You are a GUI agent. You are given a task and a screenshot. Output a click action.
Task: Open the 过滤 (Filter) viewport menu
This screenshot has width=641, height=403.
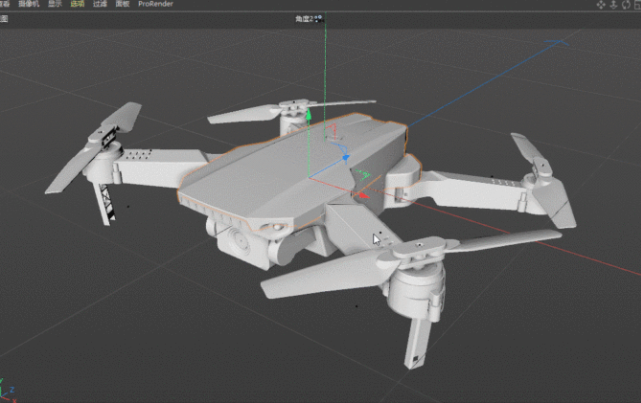(x=100, y=4)
